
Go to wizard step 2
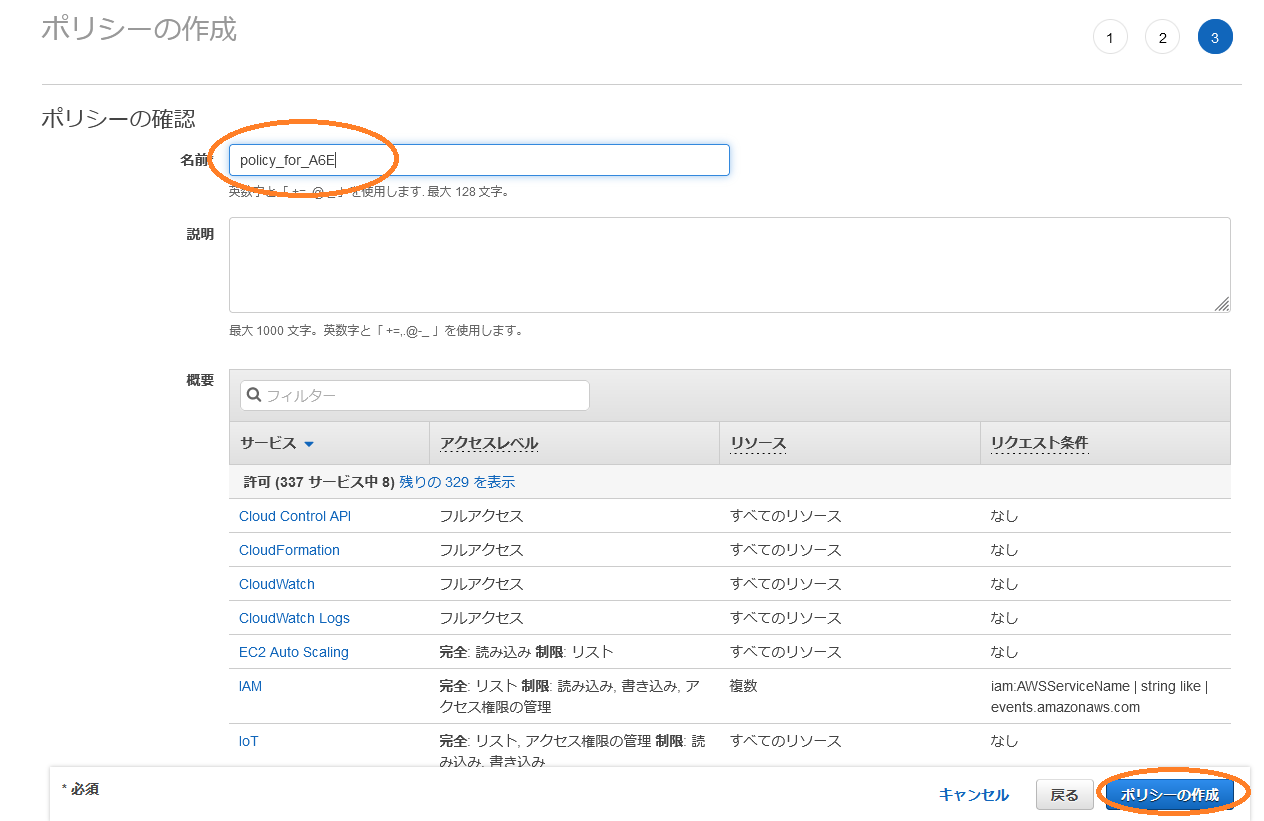click(x=1162, y=38)
